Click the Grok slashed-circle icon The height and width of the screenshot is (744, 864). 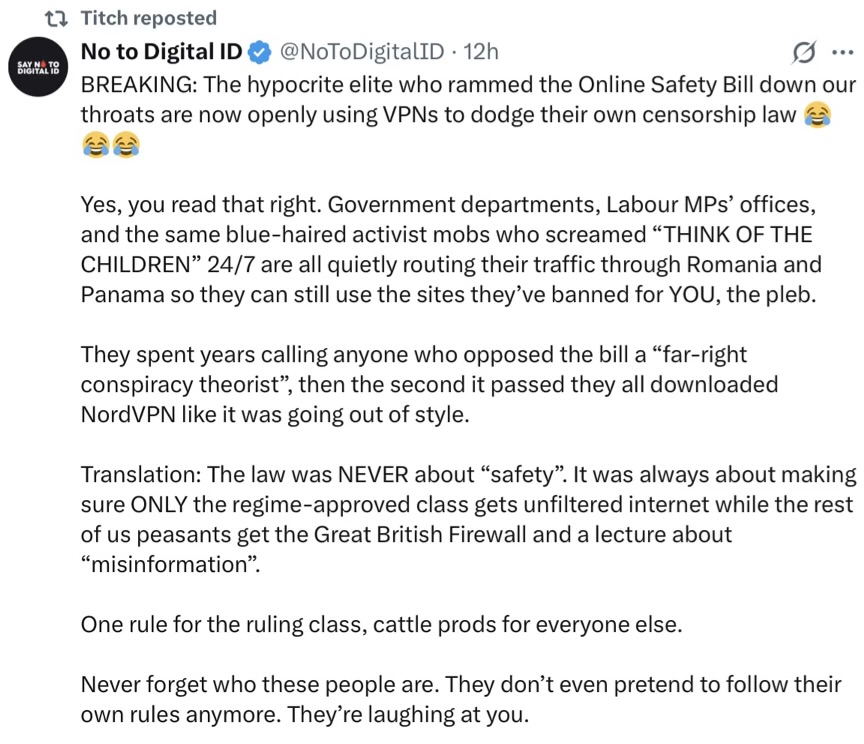point(801,51)
